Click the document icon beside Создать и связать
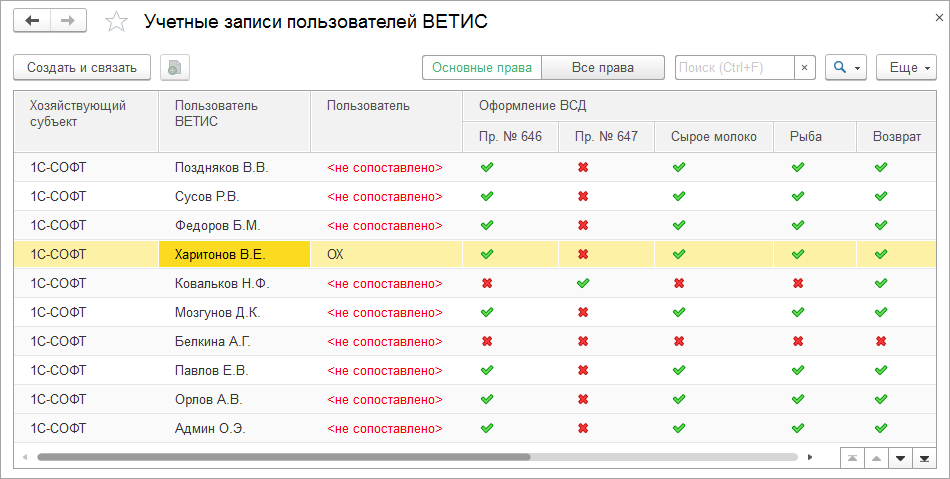 pyautogui.click(x=175, y=68)
